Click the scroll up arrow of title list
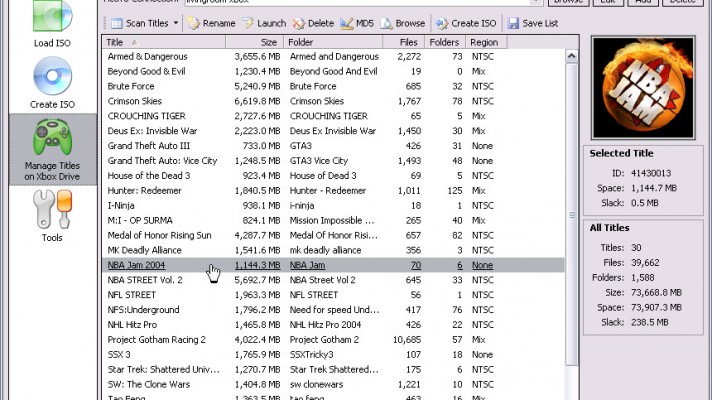The image size is (712, 400). [572, 56]
